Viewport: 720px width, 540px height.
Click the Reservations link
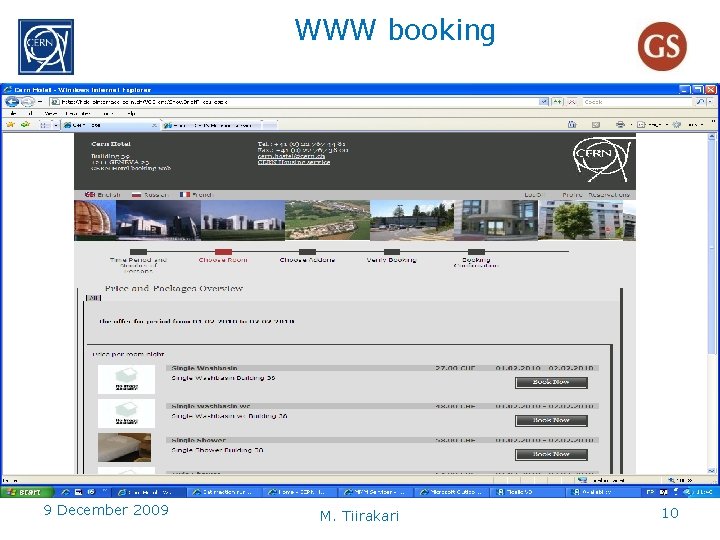(x=609, y=195)
